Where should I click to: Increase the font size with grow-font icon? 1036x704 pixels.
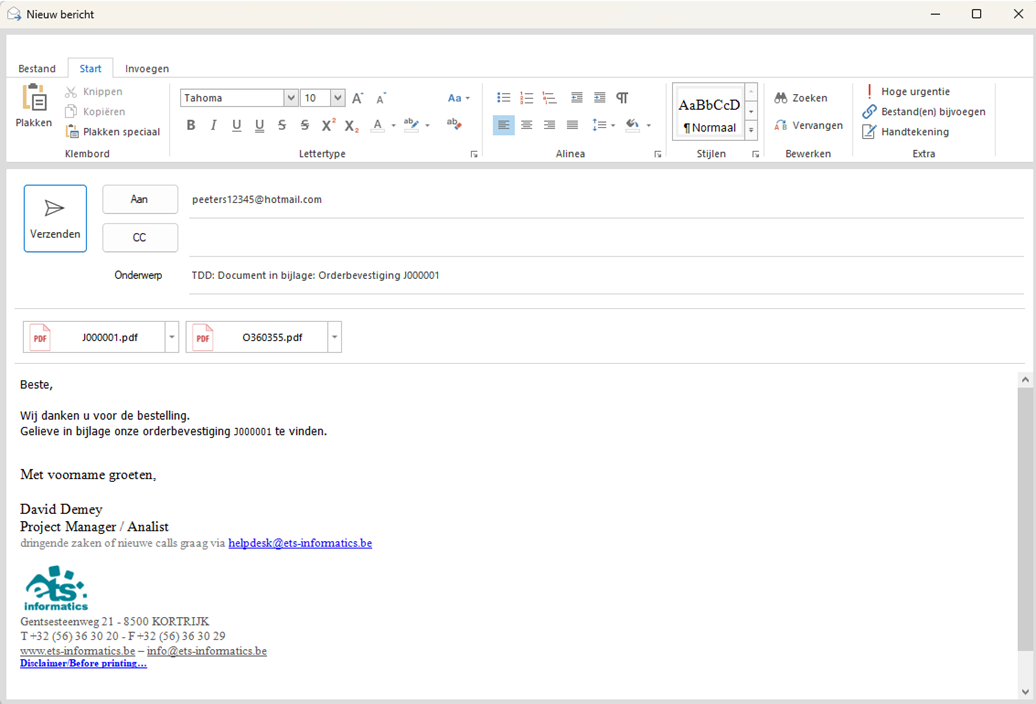tap(357, 98)
